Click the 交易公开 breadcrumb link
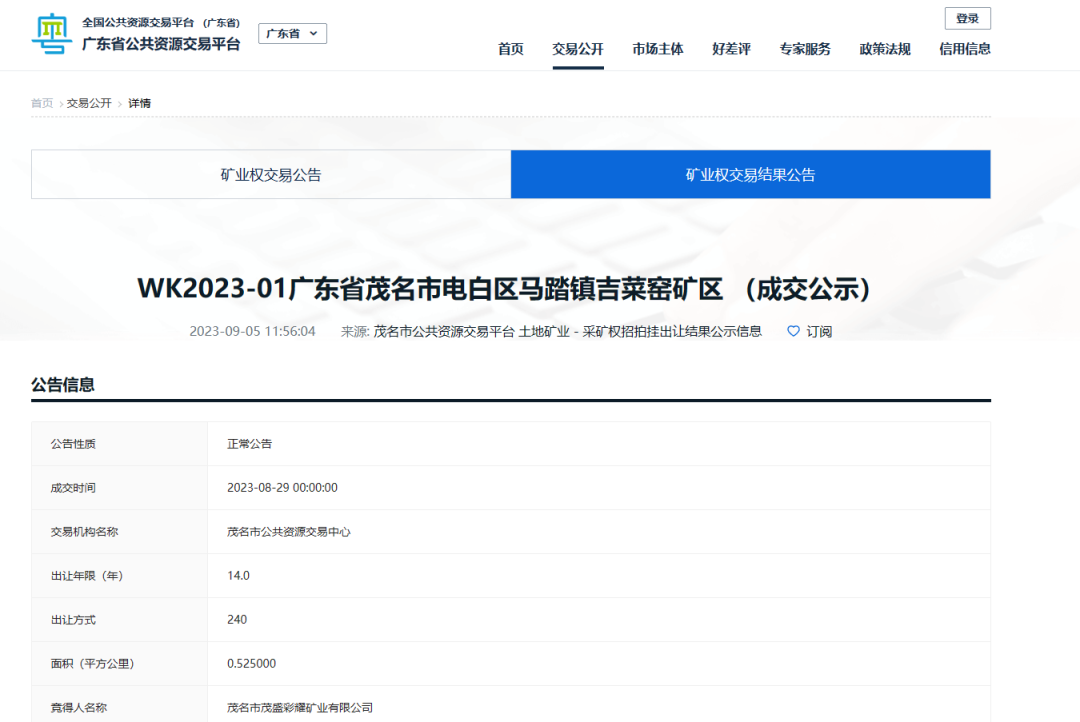 click(89, 103)
